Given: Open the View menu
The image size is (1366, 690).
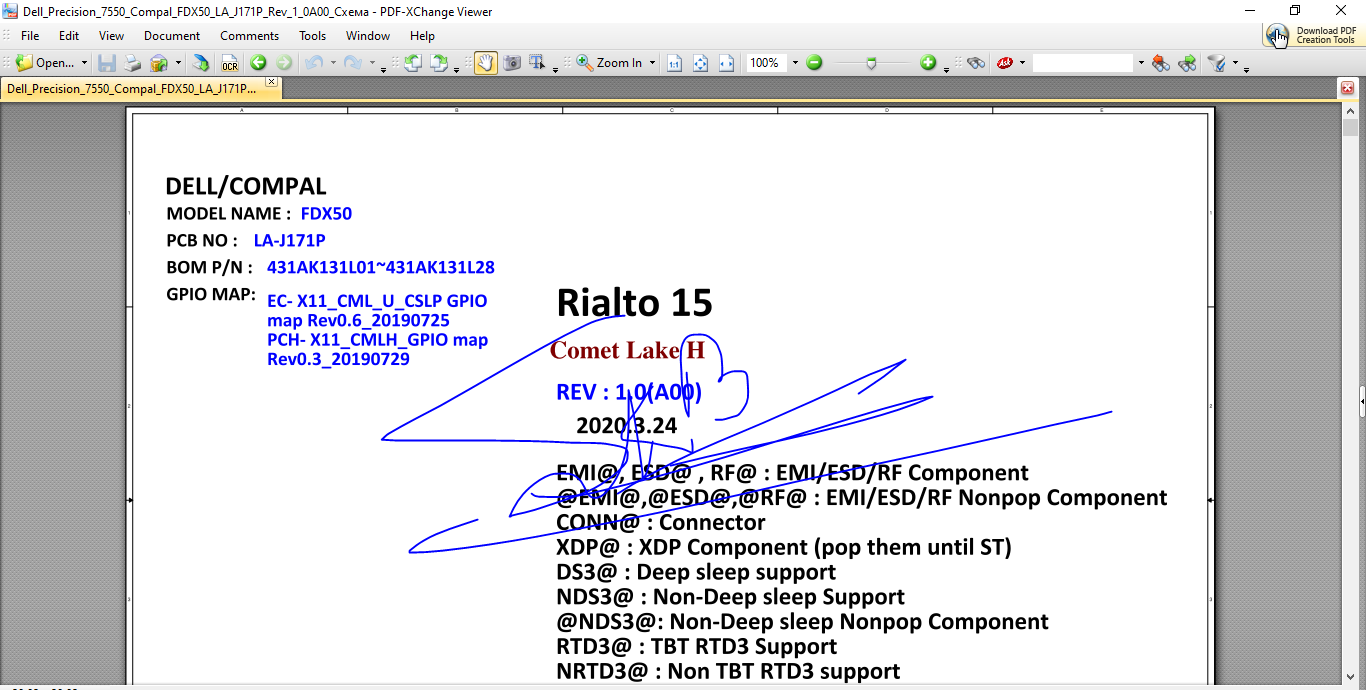Looking at the screenshot, I should [x=112, y=35].
